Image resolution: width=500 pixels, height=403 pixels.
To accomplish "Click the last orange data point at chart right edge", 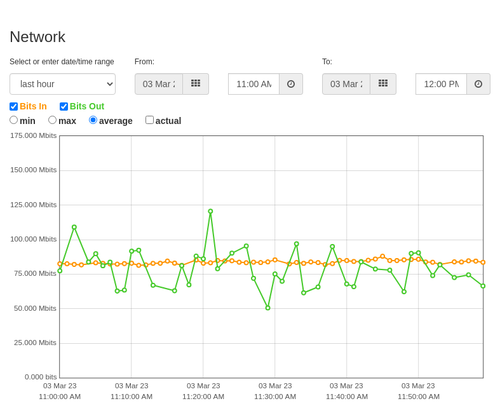I will pyautogui.click(x=483, y=262).
